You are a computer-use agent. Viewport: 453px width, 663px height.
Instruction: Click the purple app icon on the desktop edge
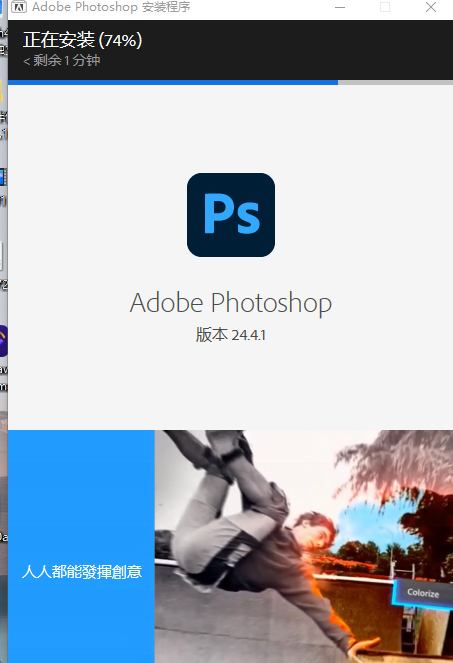pyautogui.click(x=3, y=341)
